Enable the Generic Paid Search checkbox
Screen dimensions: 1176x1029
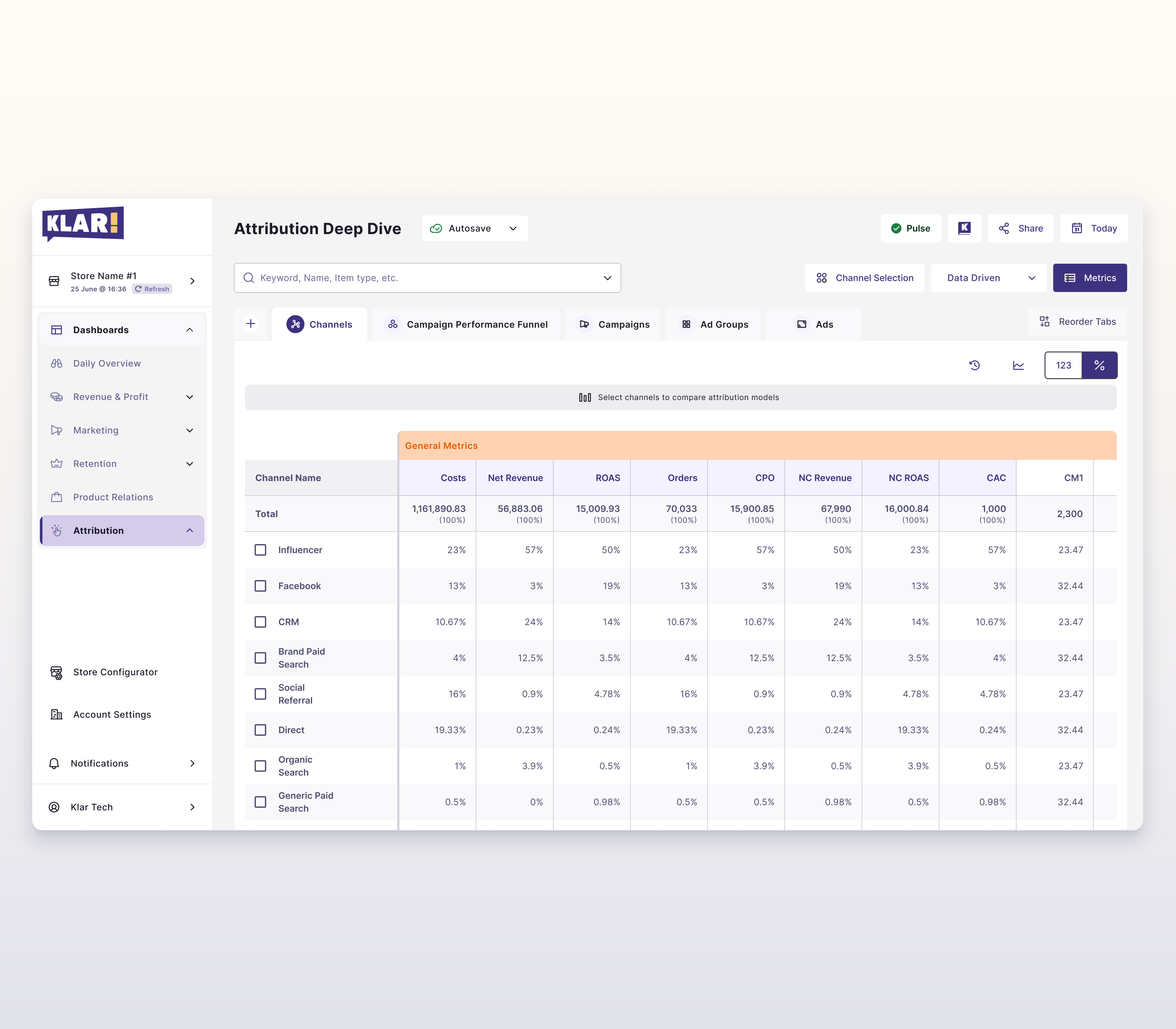(261, 802)
